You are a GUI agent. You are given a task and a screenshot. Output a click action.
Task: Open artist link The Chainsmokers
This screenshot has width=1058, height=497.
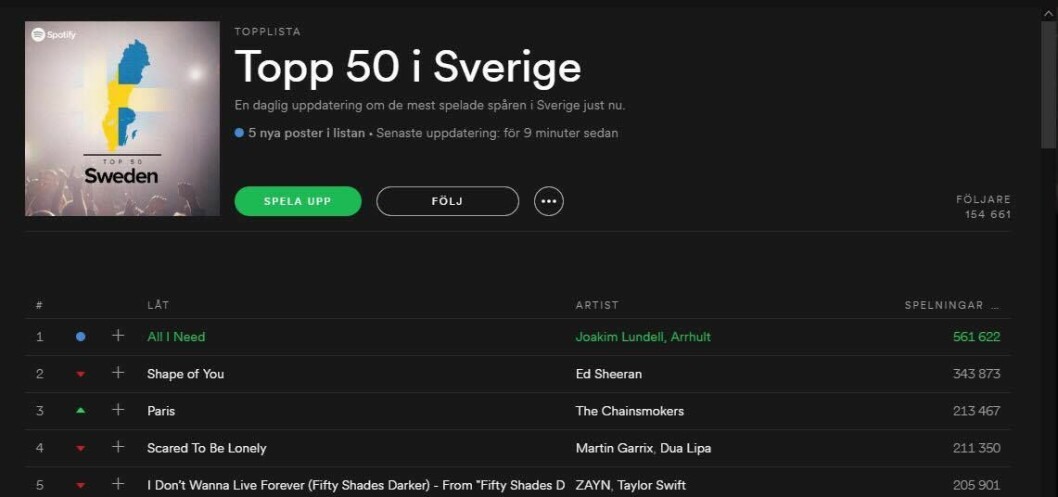point(630,411)
